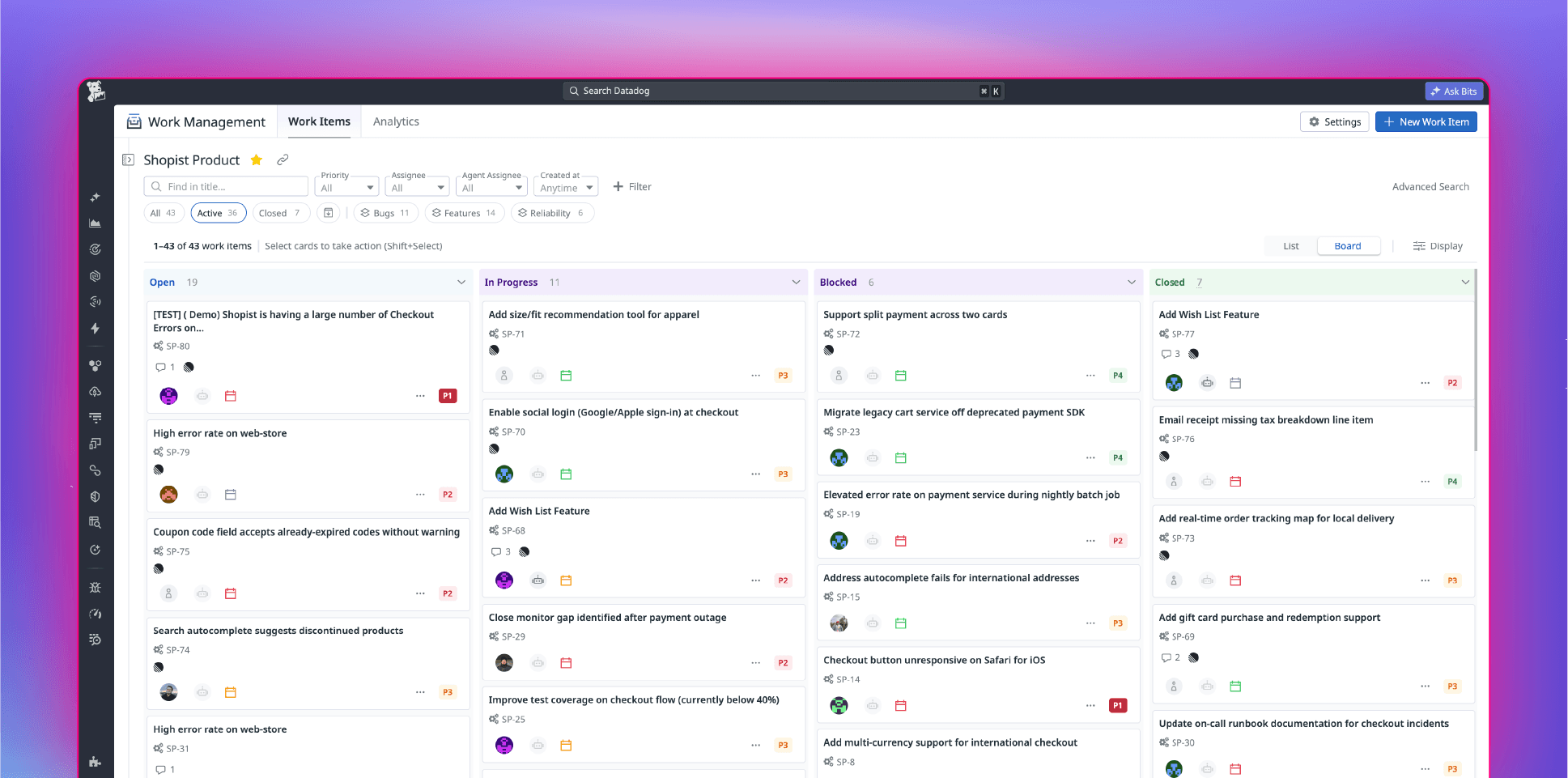Copy link icon beside Shopist Product

[283, 159]
